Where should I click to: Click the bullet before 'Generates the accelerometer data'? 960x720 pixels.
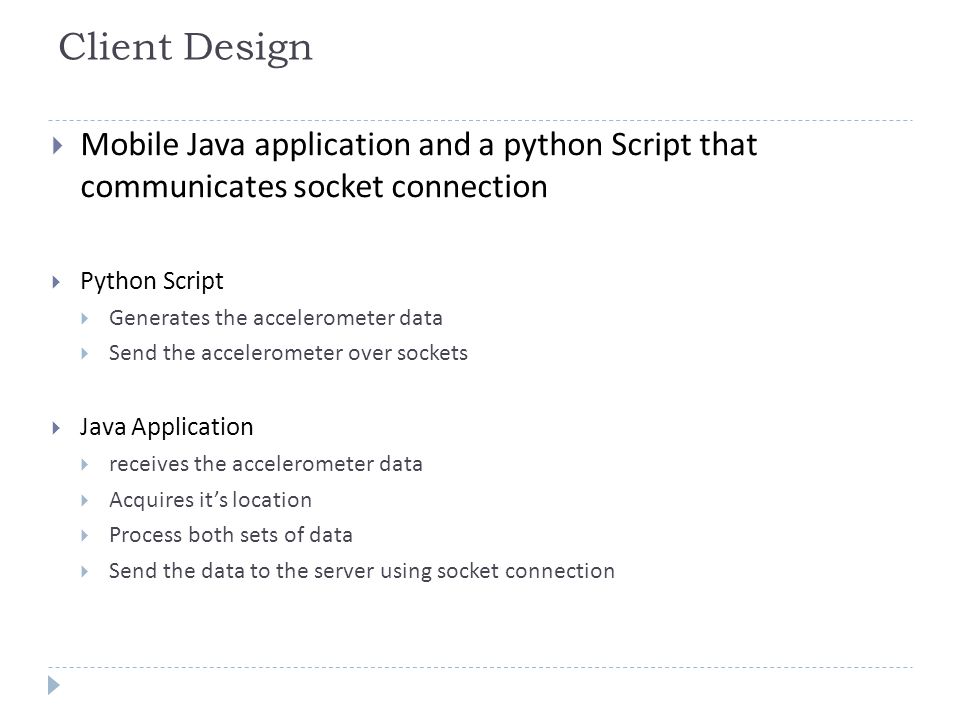84,318
